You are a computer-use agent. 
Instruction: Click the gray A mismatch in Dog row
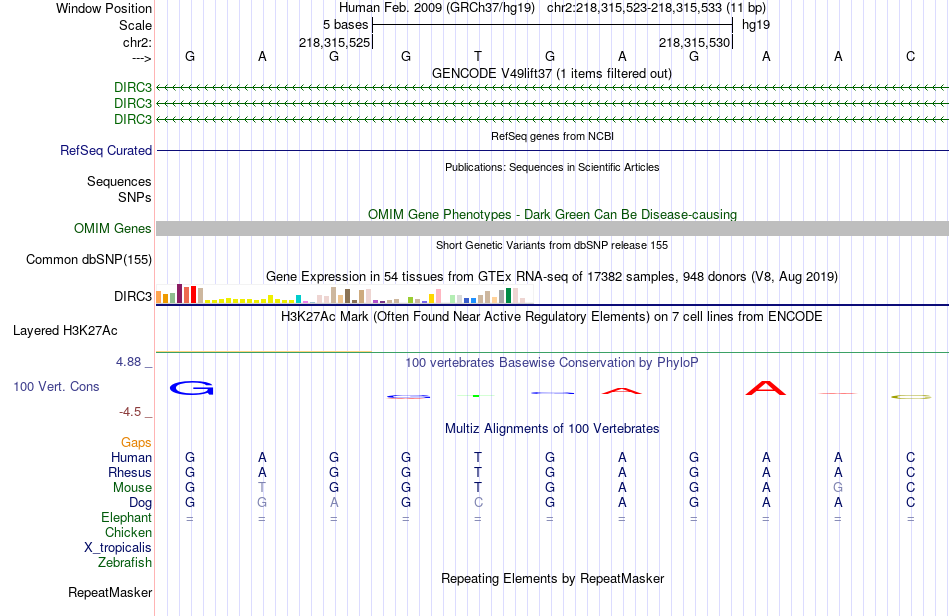334,503
